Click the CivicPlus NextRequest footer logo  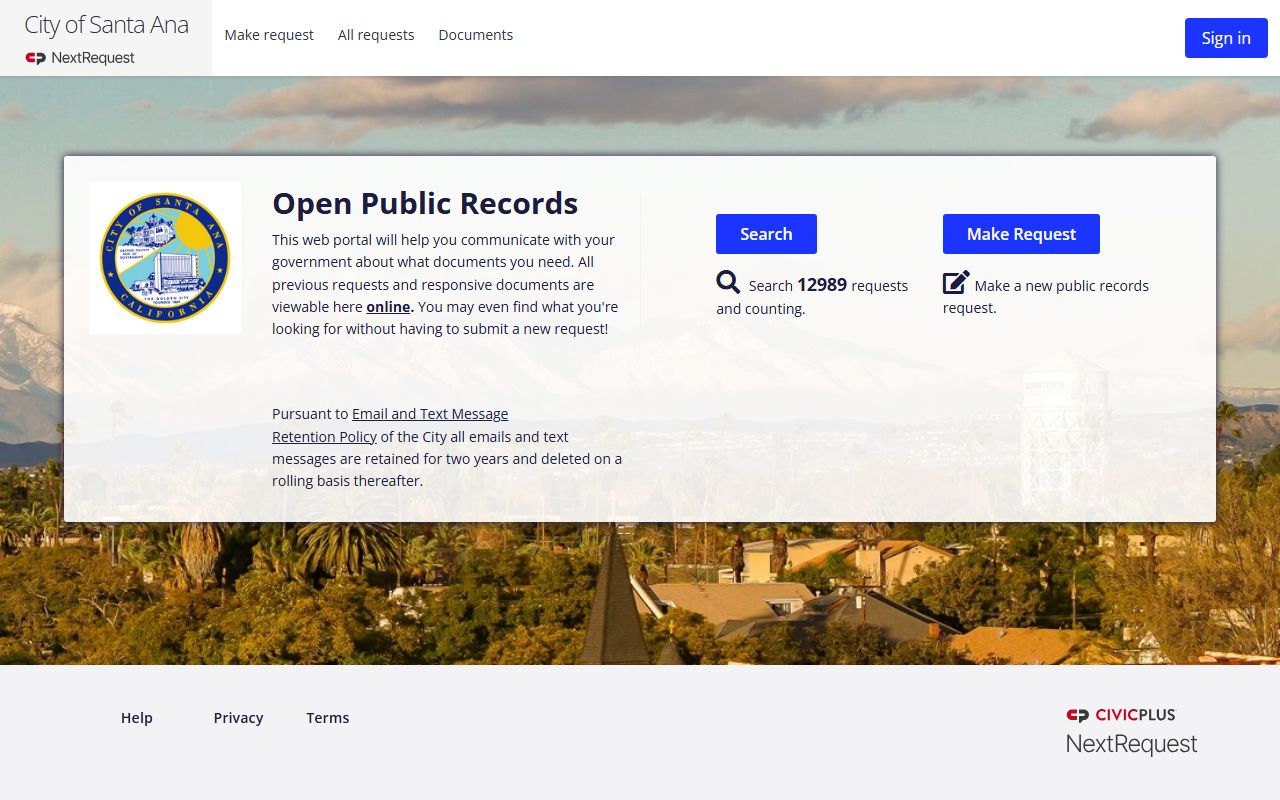click(1131, 731)
